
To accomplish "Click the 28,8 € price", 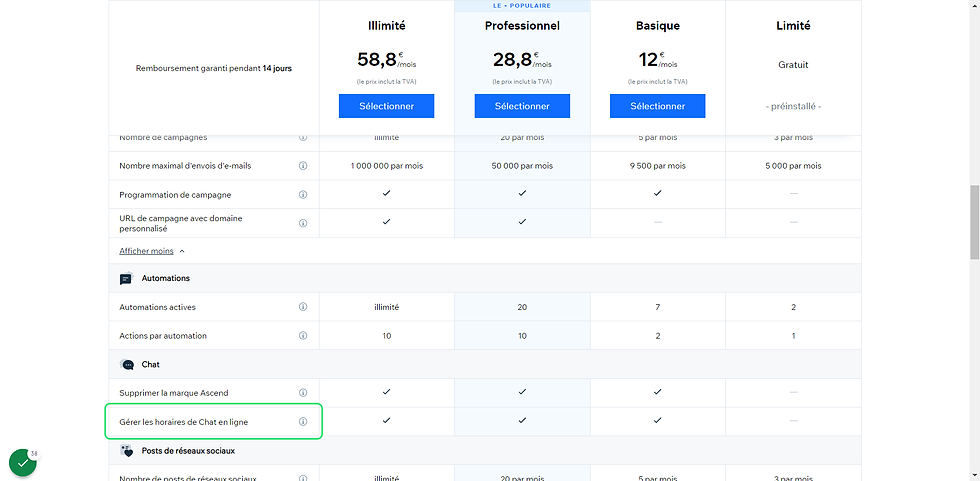I will point(522,59).
